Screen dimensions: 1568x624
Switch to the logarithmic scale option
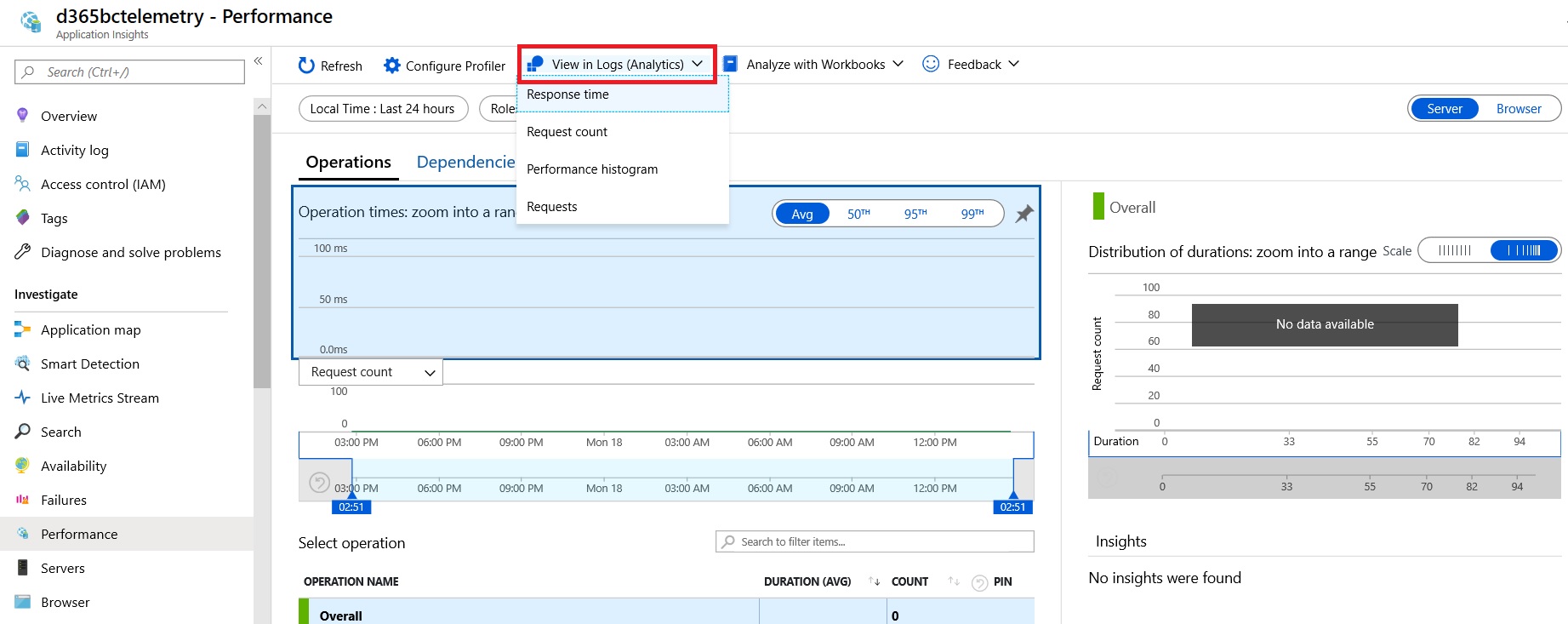1524,250
